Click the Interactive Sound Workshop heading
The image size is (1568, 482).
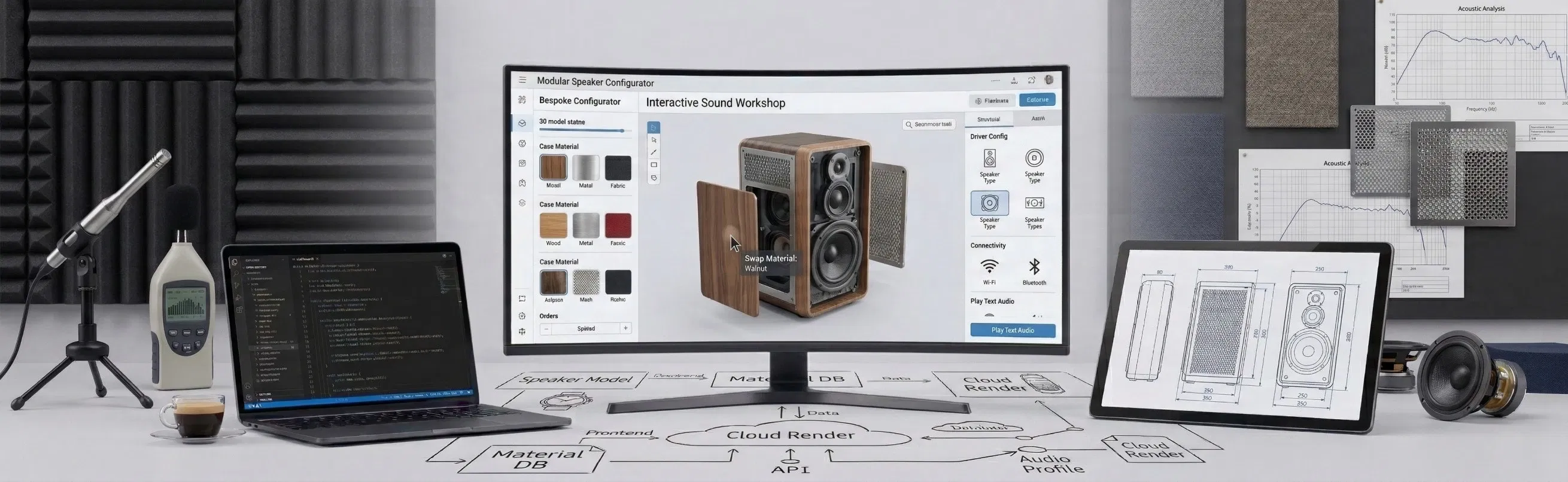[x=715, y=103]
